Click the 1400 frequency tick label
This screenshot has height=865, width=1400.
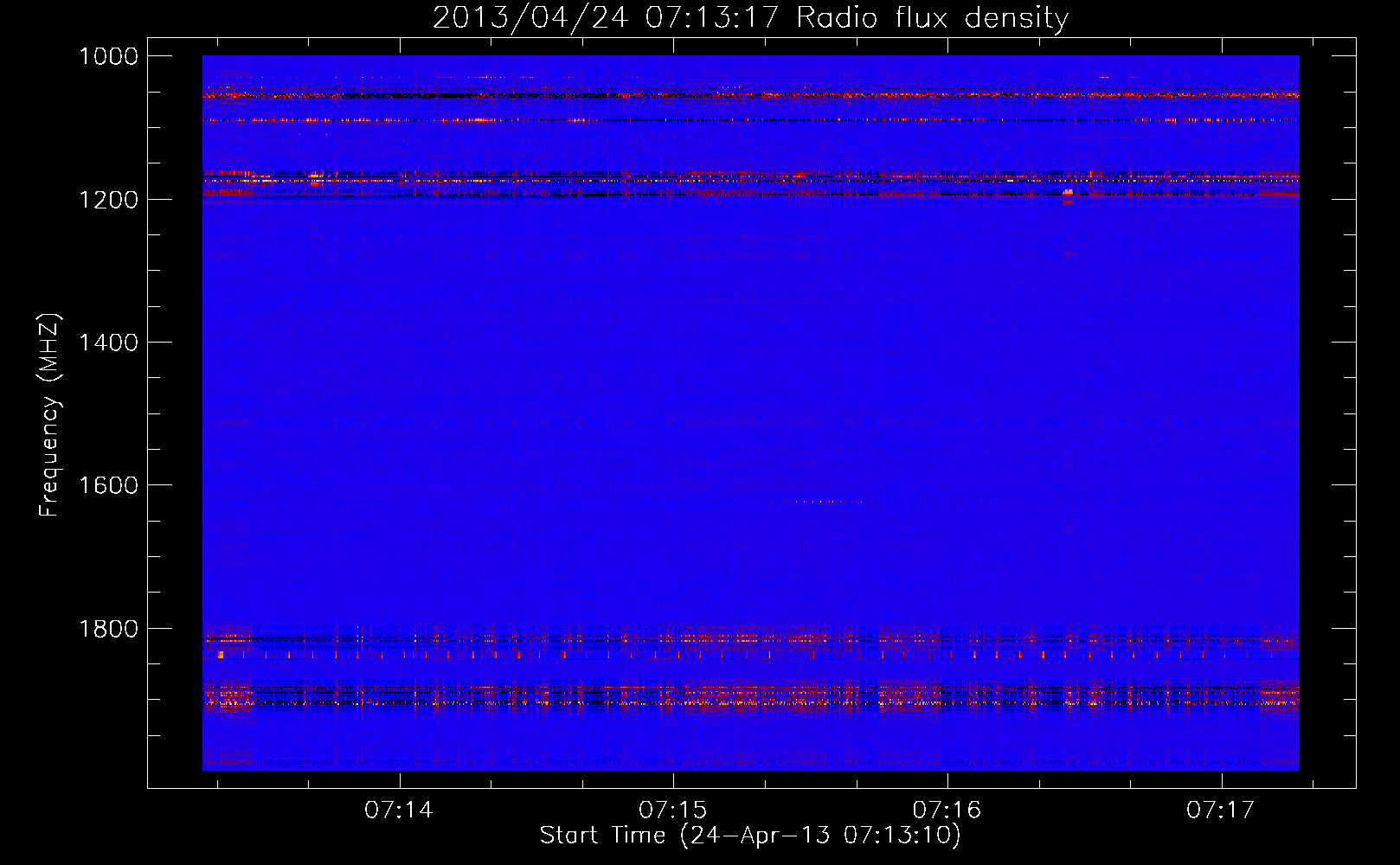click(x=108, y=343)
